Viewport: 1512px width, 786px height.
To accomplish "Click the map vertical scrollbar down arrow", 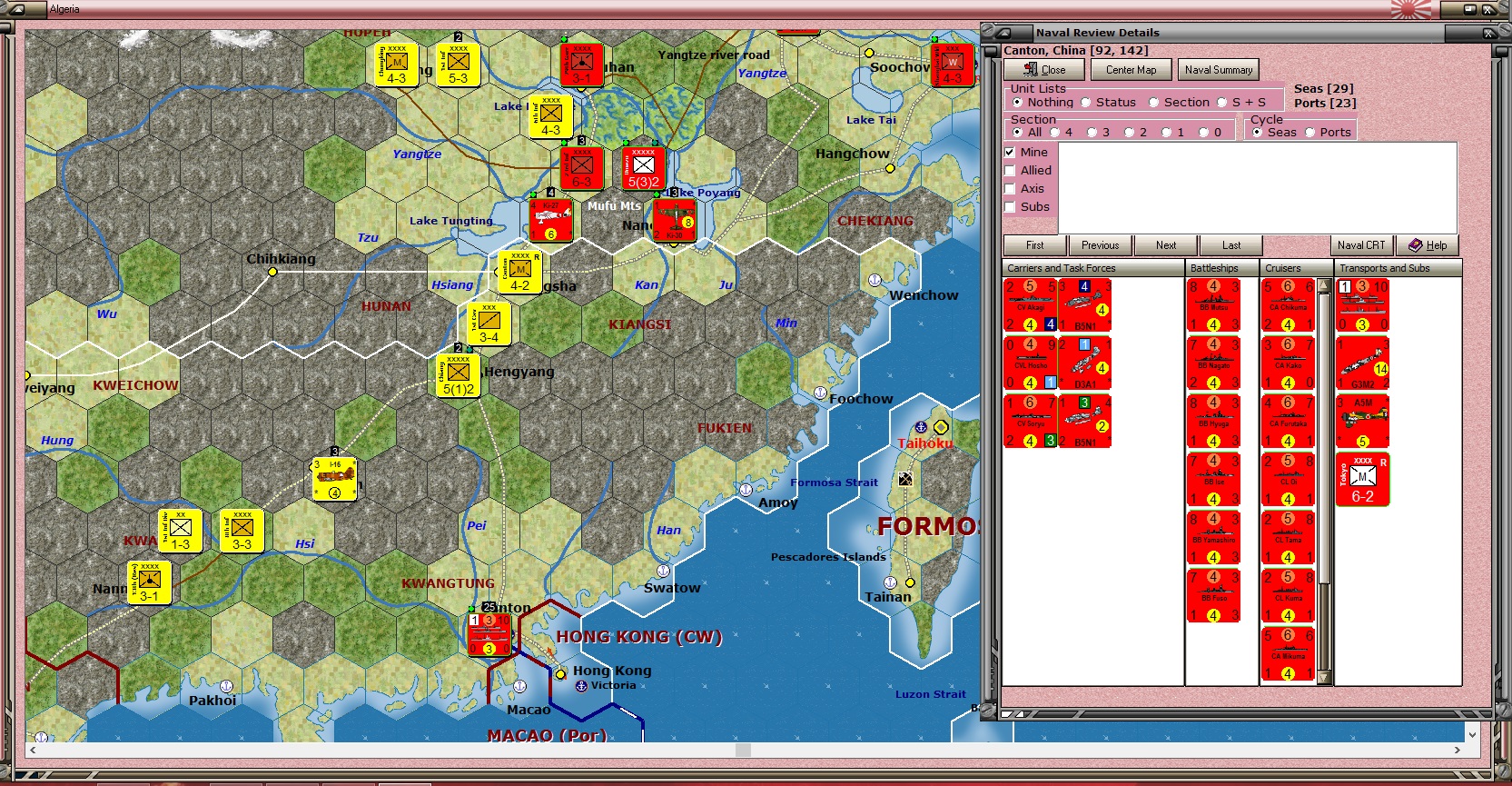I will (1472, 732).
